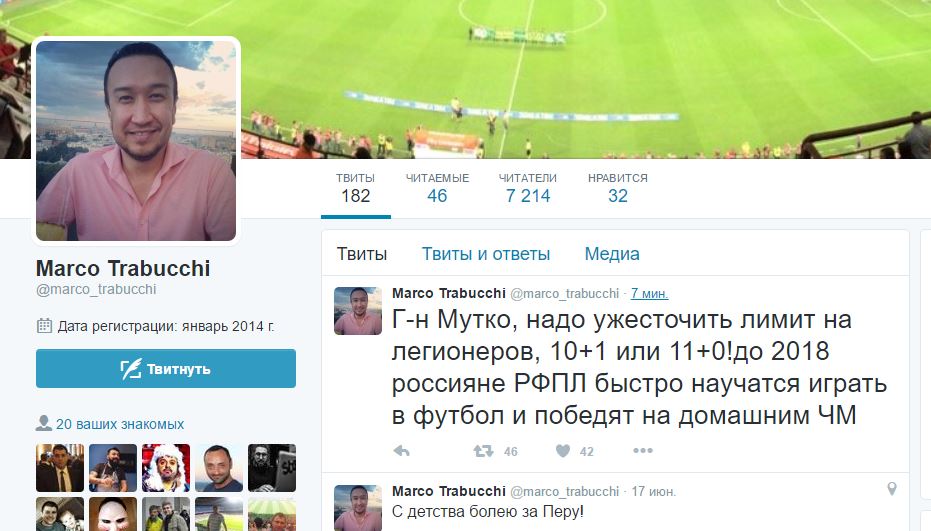This screenshot has height=531, width=931.
Task: Reply to the tweet about Мутко
Action: (401, 451)
